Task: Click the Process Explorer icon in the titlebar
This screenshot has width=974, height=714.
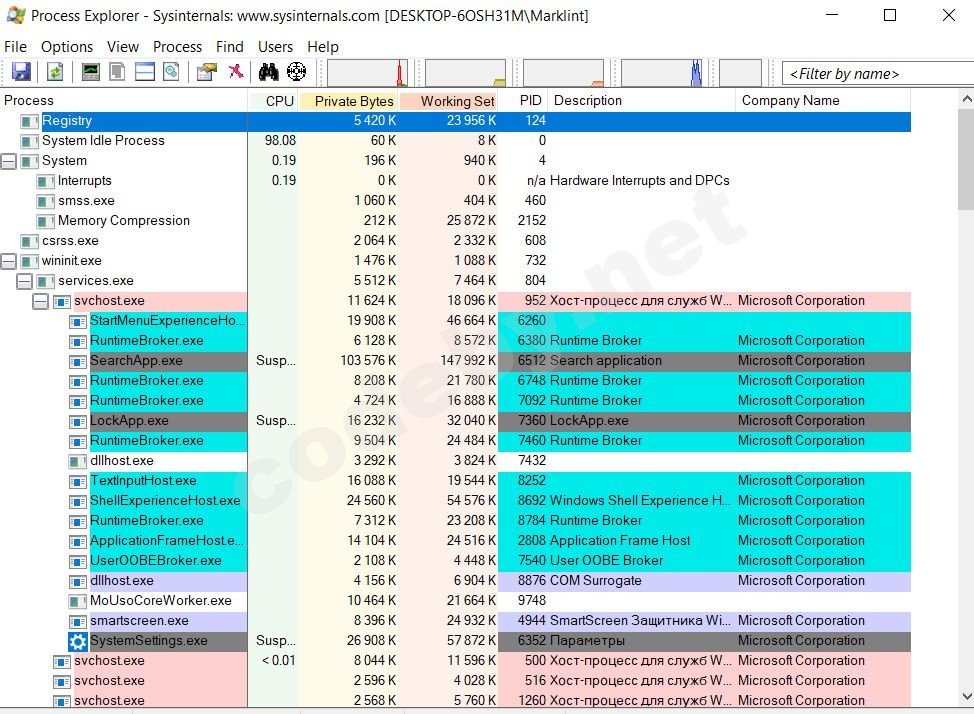Action: coord(16,15)
